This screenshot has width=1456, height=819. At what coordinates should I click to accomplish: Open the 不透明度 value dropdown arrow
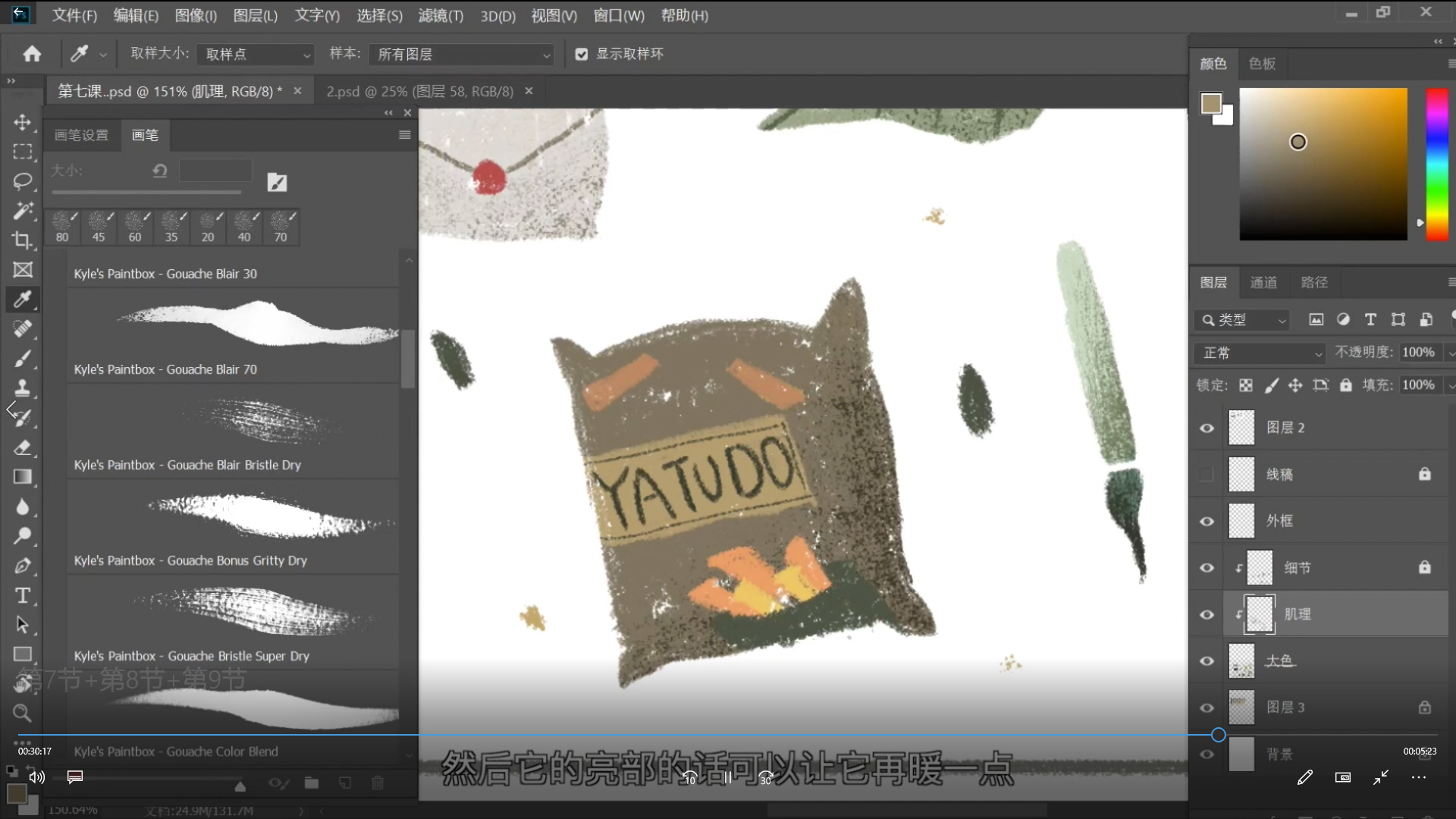coord(1450,353)
